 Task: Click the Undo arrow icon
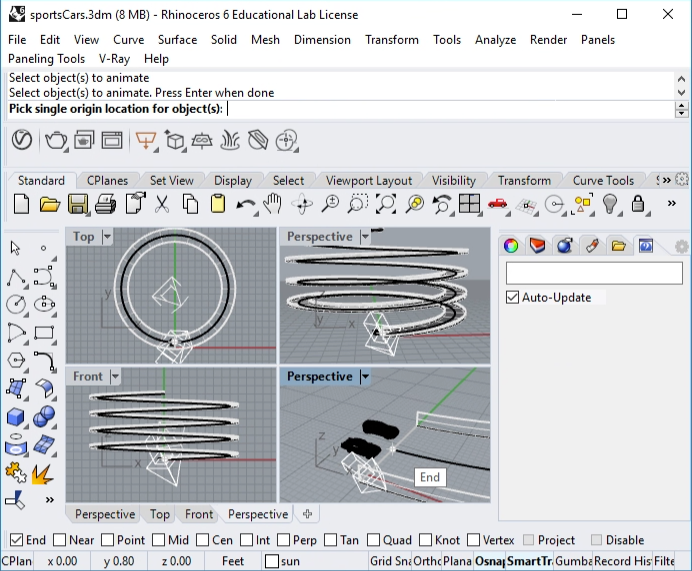(x=246, y=205)
